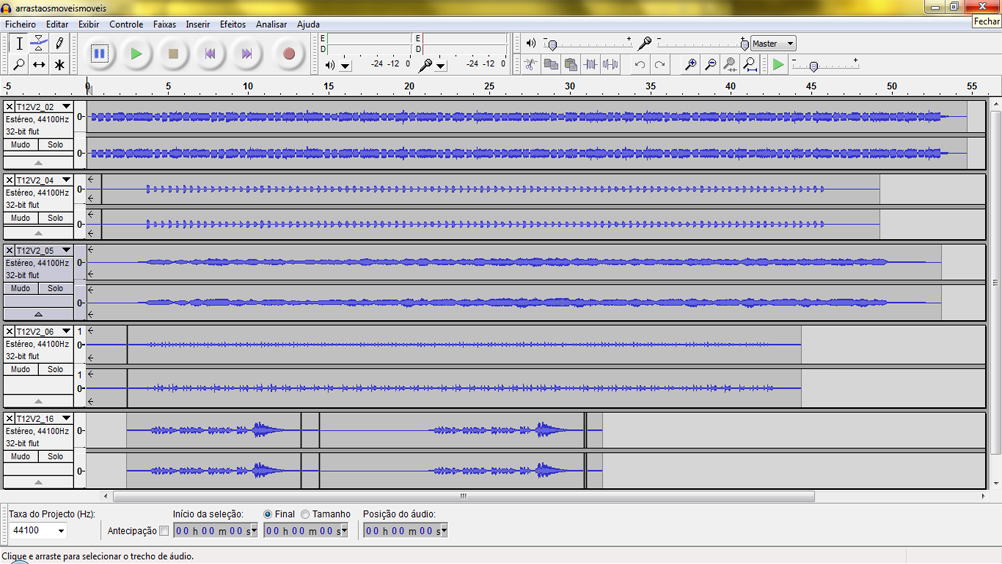Select the Envelope tool
1002x564 pixels.
click(x=38, y=43)
